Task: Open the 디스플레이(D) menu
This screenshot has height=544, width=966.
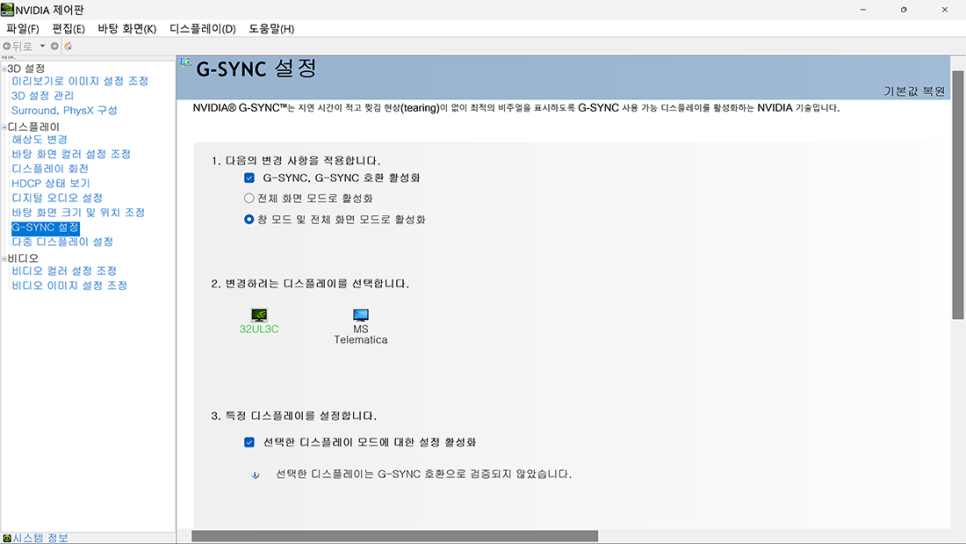Action: [202, 29]
